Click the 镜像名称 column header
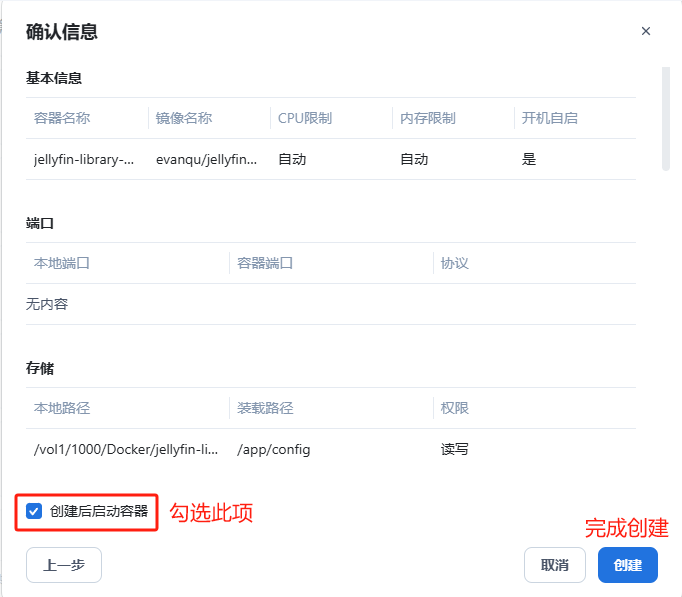The image size is (682, 597). [184, 118]
